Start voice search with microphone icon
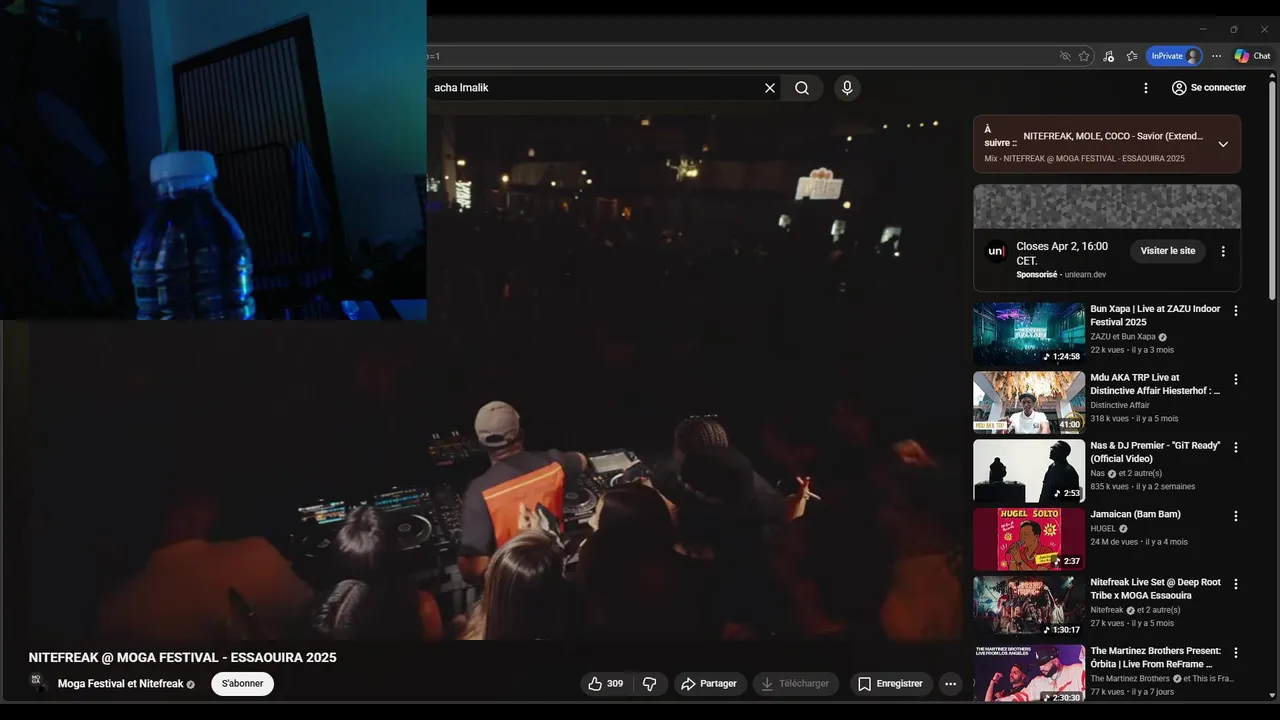1280x720 pixels. (x=847, y=88)
